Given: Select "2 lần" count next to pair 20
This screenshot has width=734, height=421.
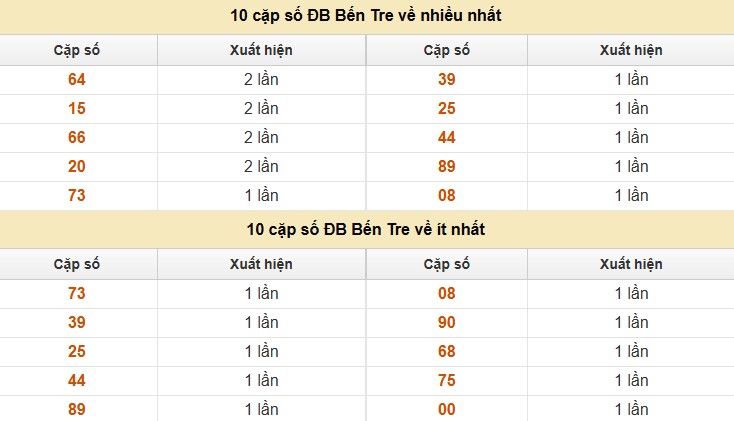Looking at the screenshot, I should [x=261, y=167].
